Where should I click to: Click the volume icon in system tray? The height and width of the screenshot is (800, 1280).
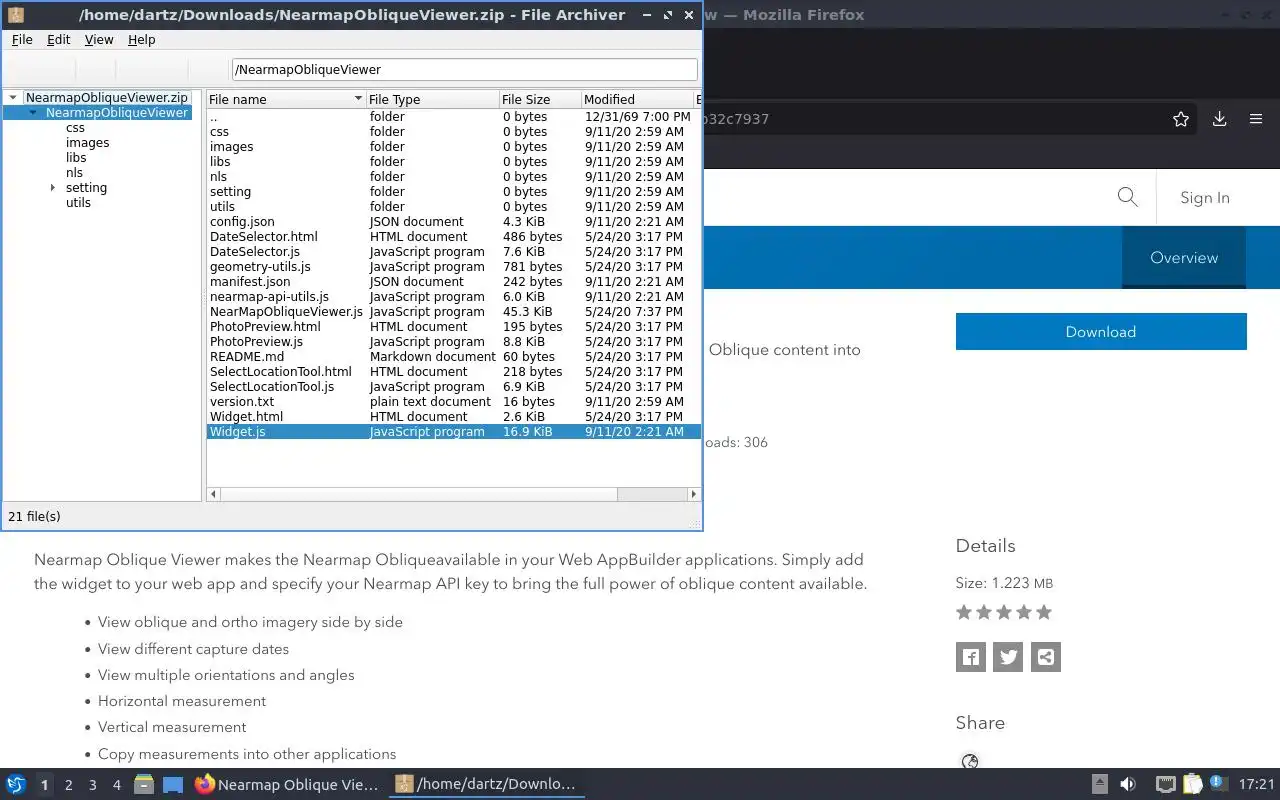(1128, 785)
